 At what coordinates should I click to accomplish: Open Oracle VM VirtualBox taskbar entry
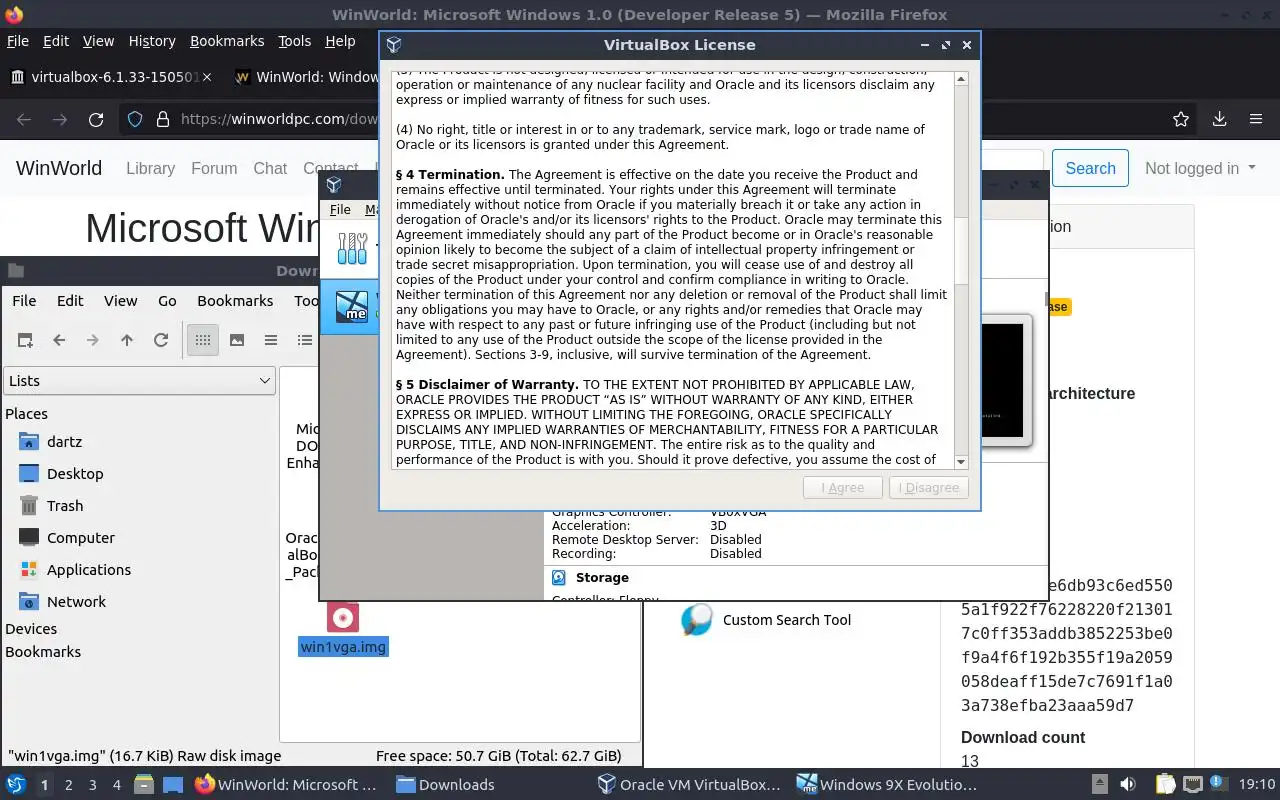(689, 785)
